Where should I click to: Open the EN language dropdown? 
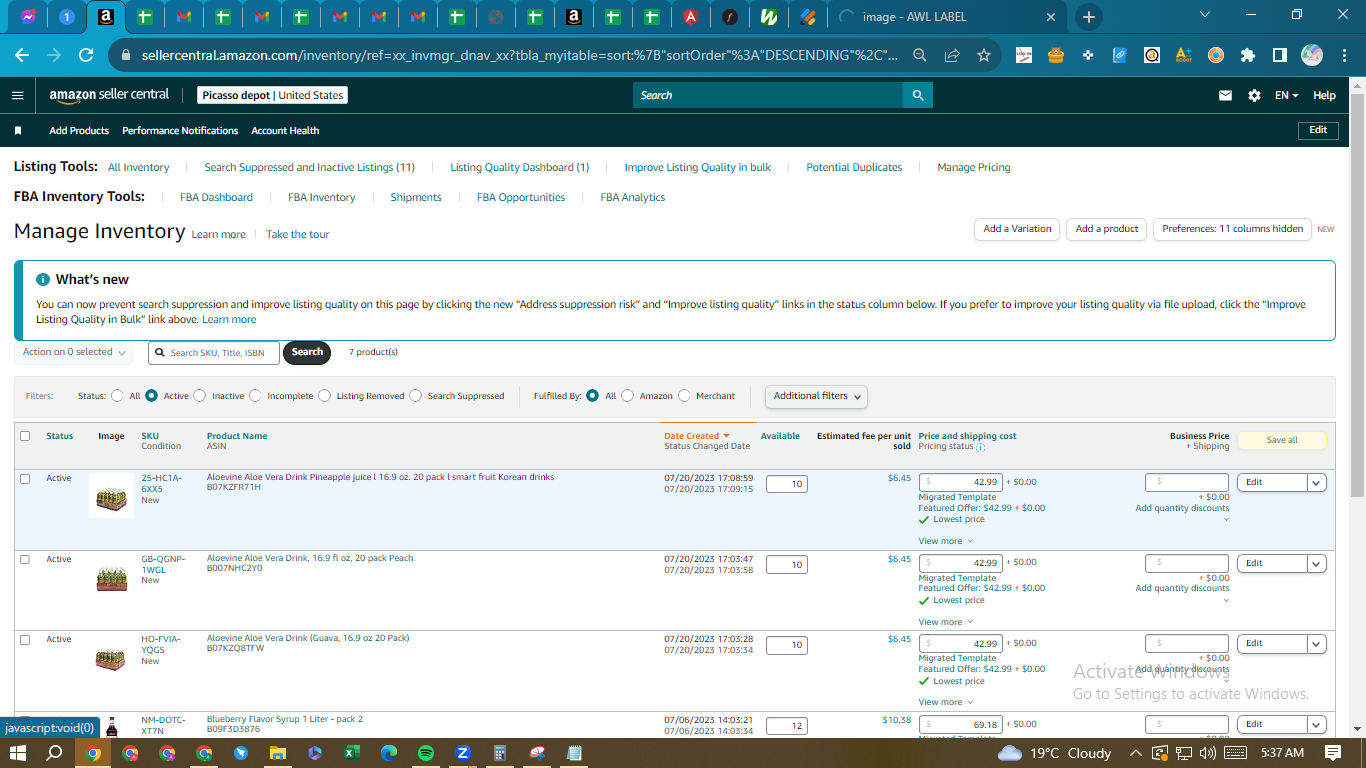click(1286, 95)
